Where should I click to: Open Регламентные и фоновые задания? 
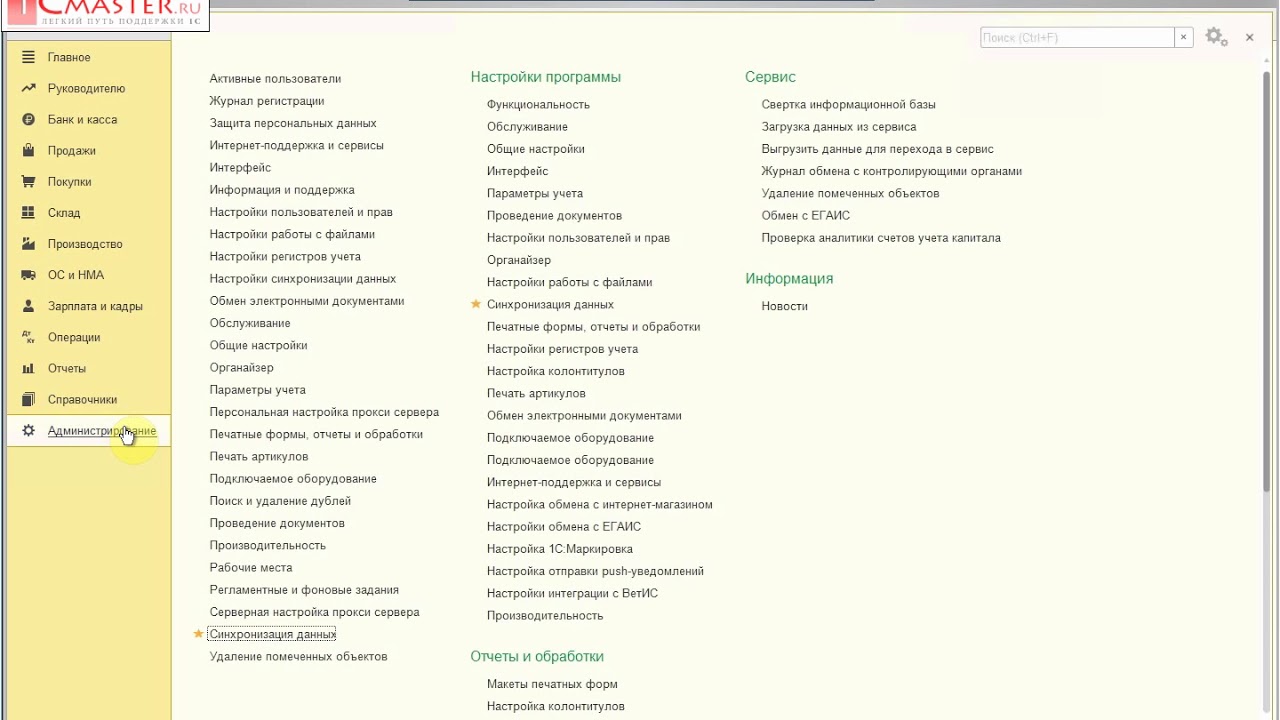[x=304, y=590]
